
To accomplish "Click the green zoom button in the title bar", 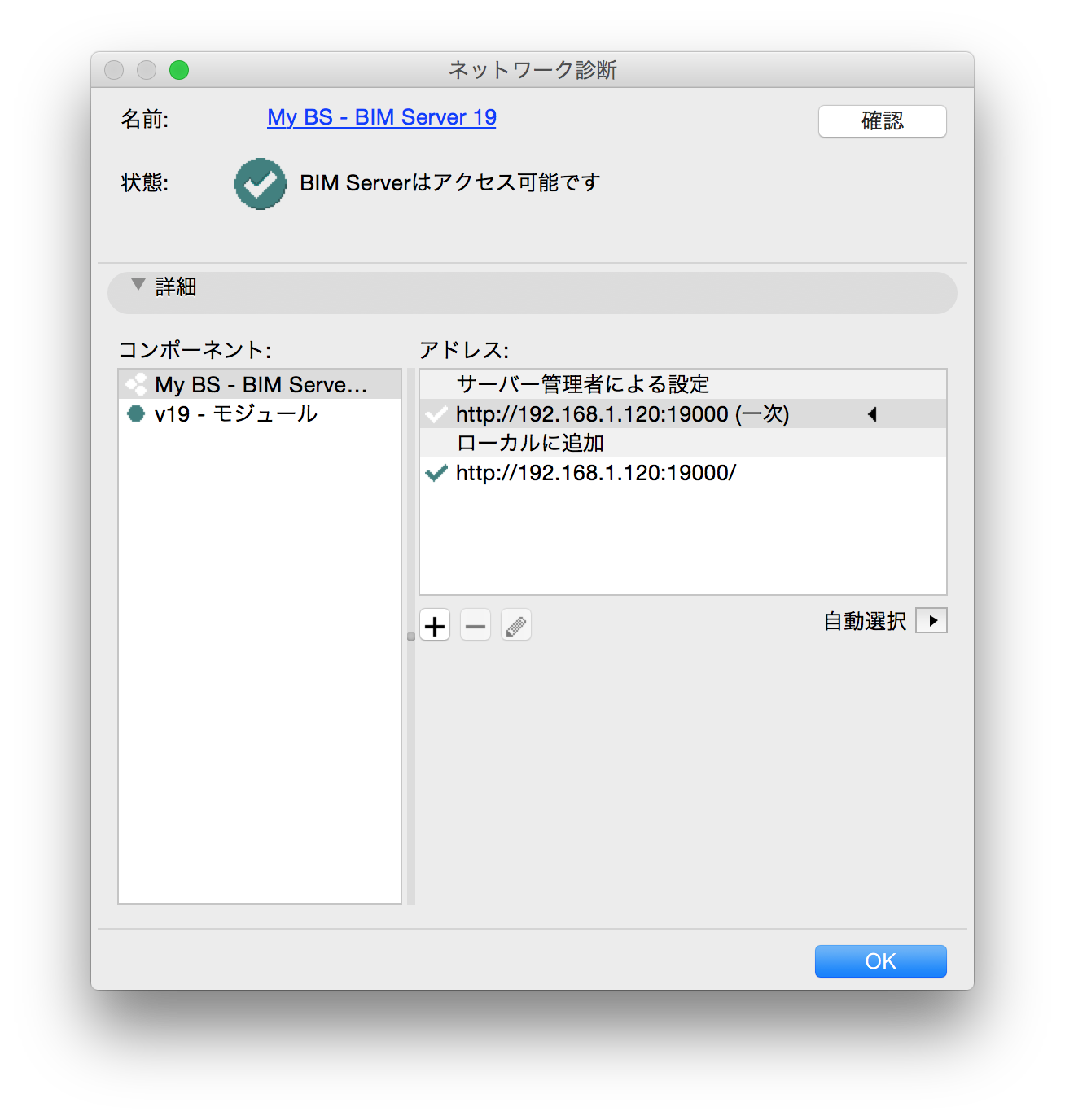I will tap(179, 70).
